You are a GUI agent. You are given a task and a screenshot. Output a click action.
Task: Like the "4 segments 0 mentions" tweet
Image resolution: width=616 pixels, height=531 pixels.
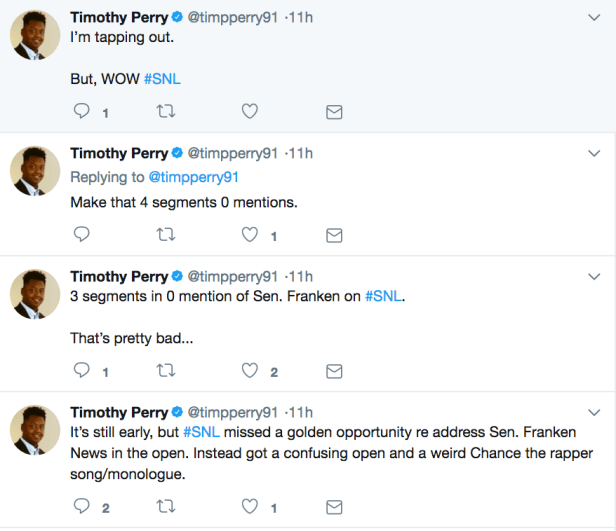point(251,235)
